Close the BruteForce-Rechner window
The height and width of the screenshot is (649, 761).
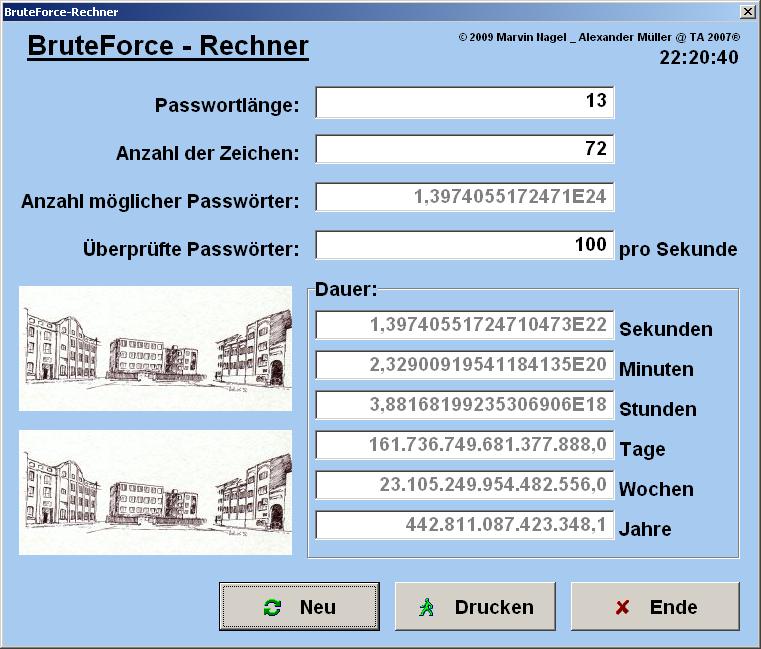tap(747, 11)
